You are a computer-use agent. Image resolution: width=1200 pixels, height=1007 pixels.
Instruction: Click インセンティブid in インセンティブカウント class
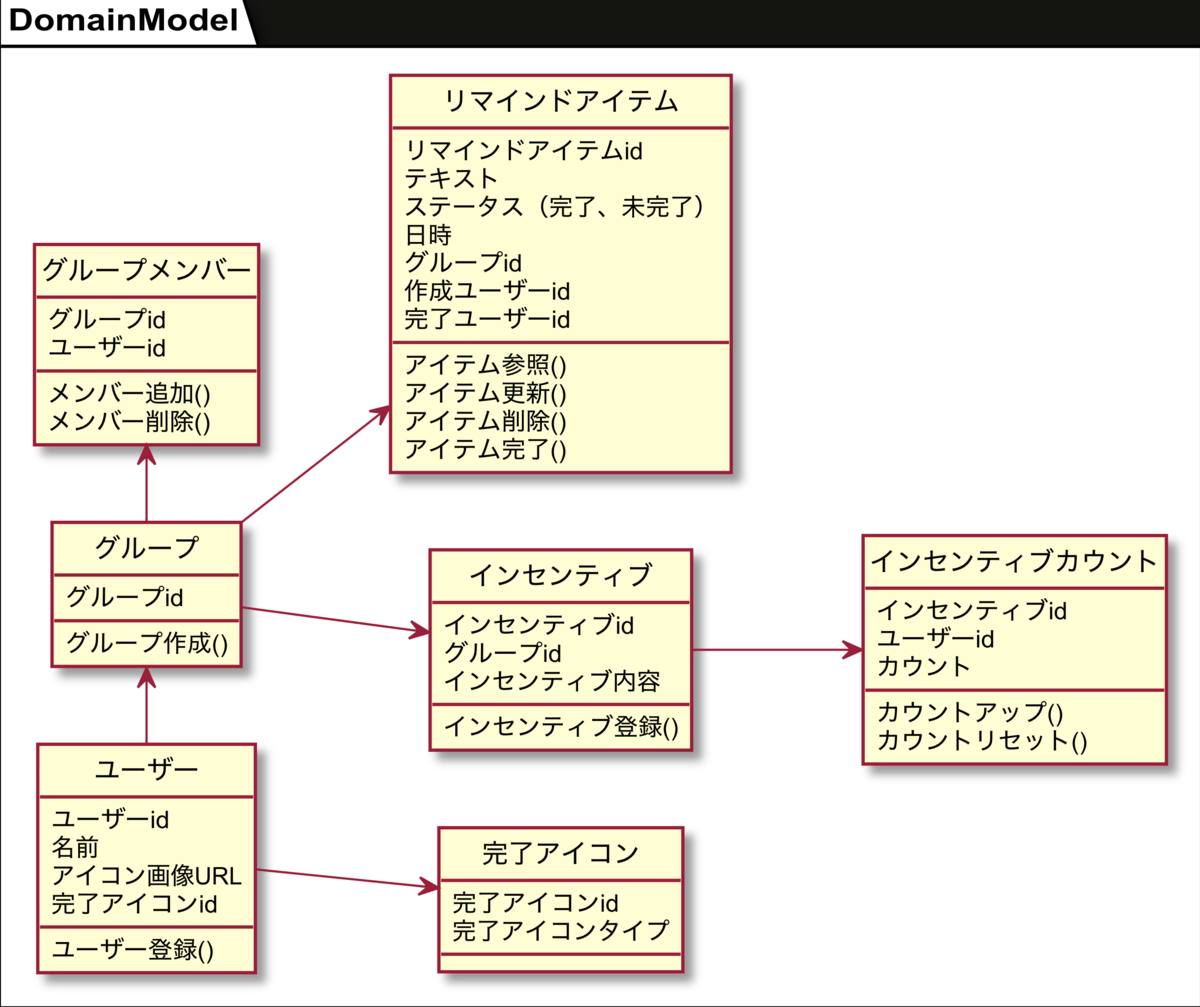click(x=973, y=609)
